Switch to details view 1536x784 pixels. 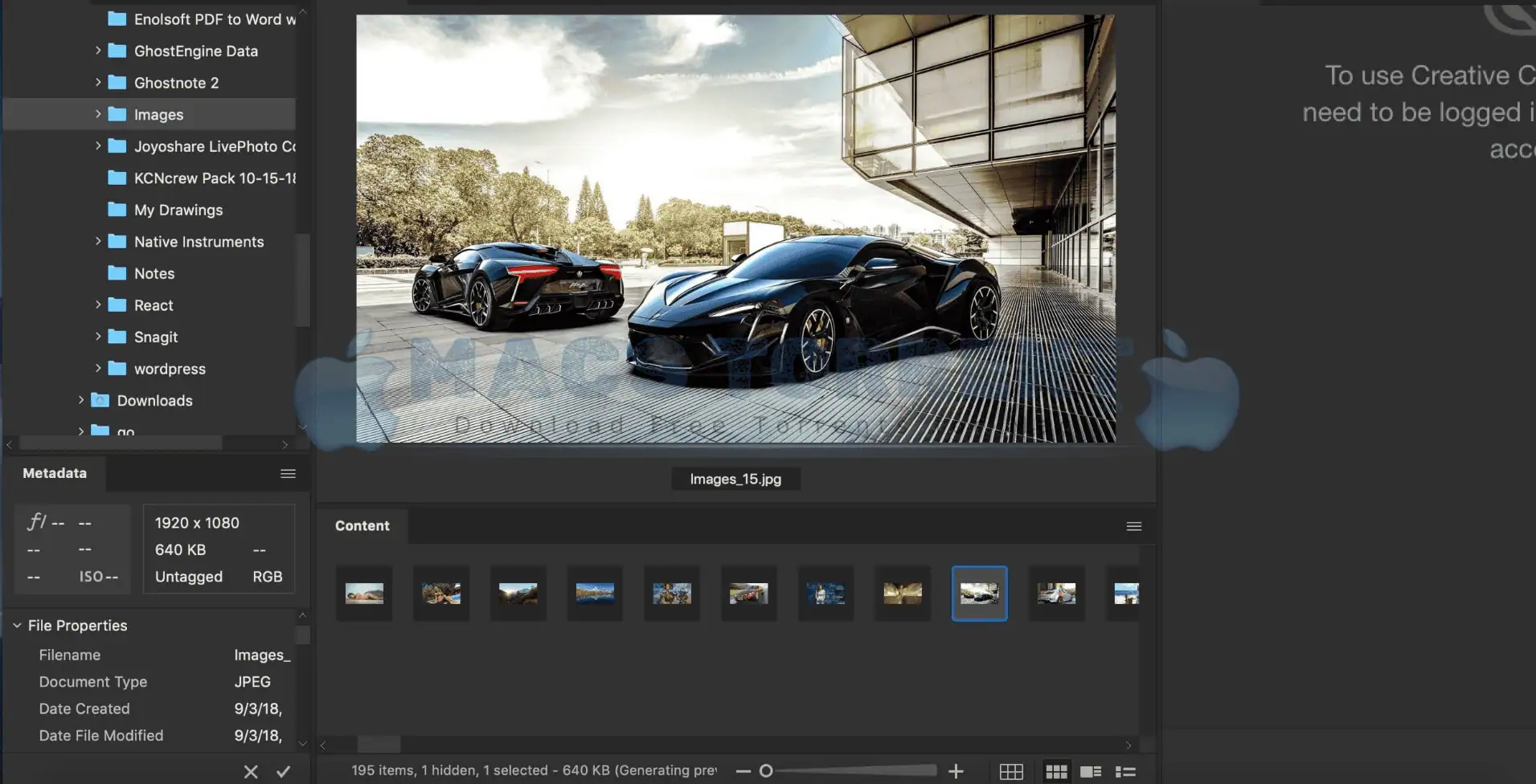pos(1091,771)
